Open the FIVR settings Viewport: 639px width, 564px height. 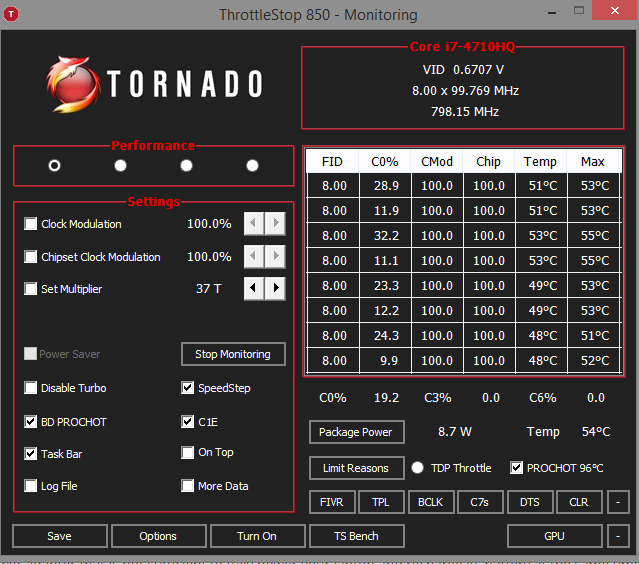pyautogui.click(x=332, y=502)
